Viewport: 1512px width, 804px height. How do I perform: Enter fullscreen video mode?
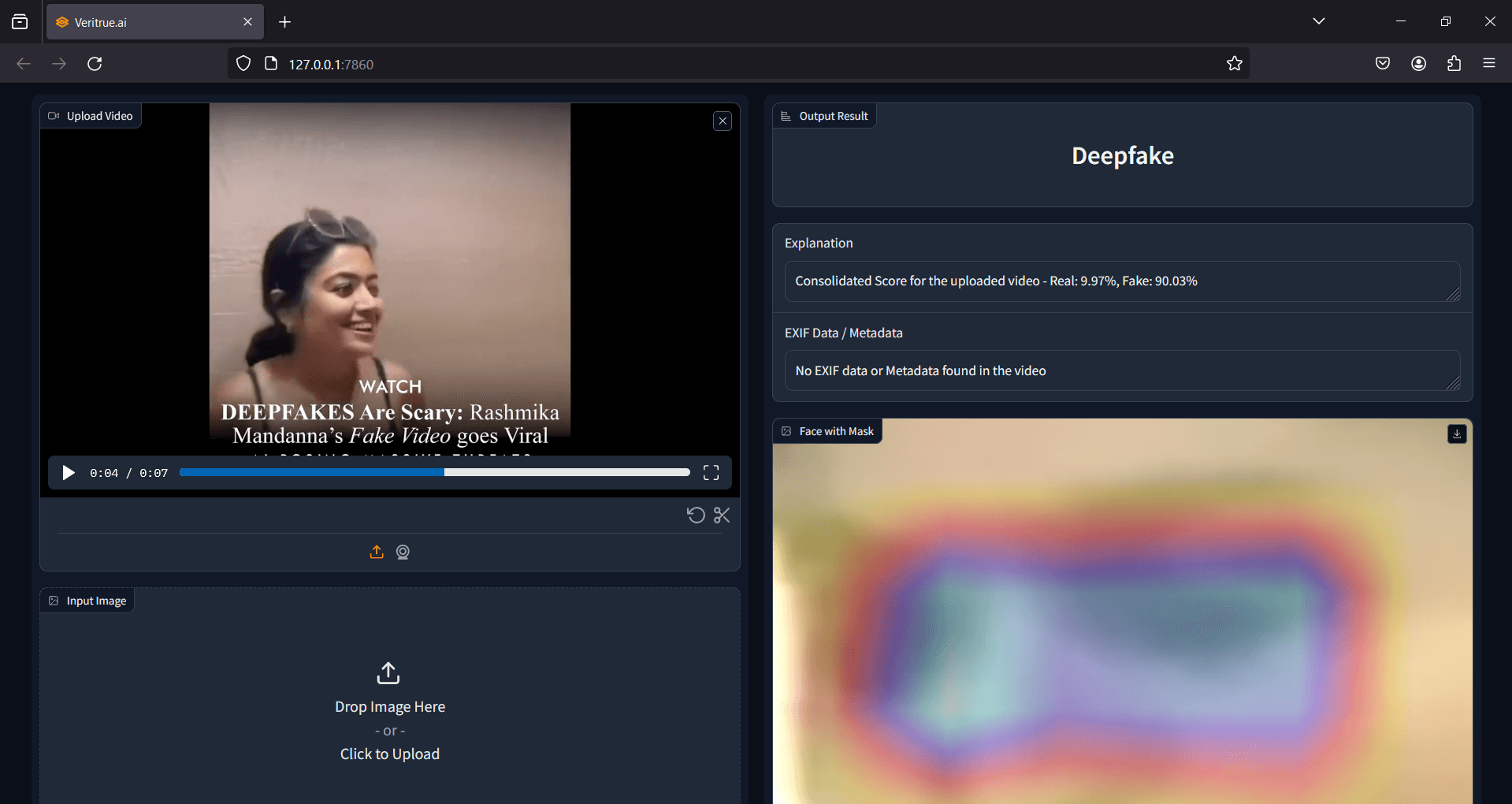pyautogui.click(x=711, y=472)
